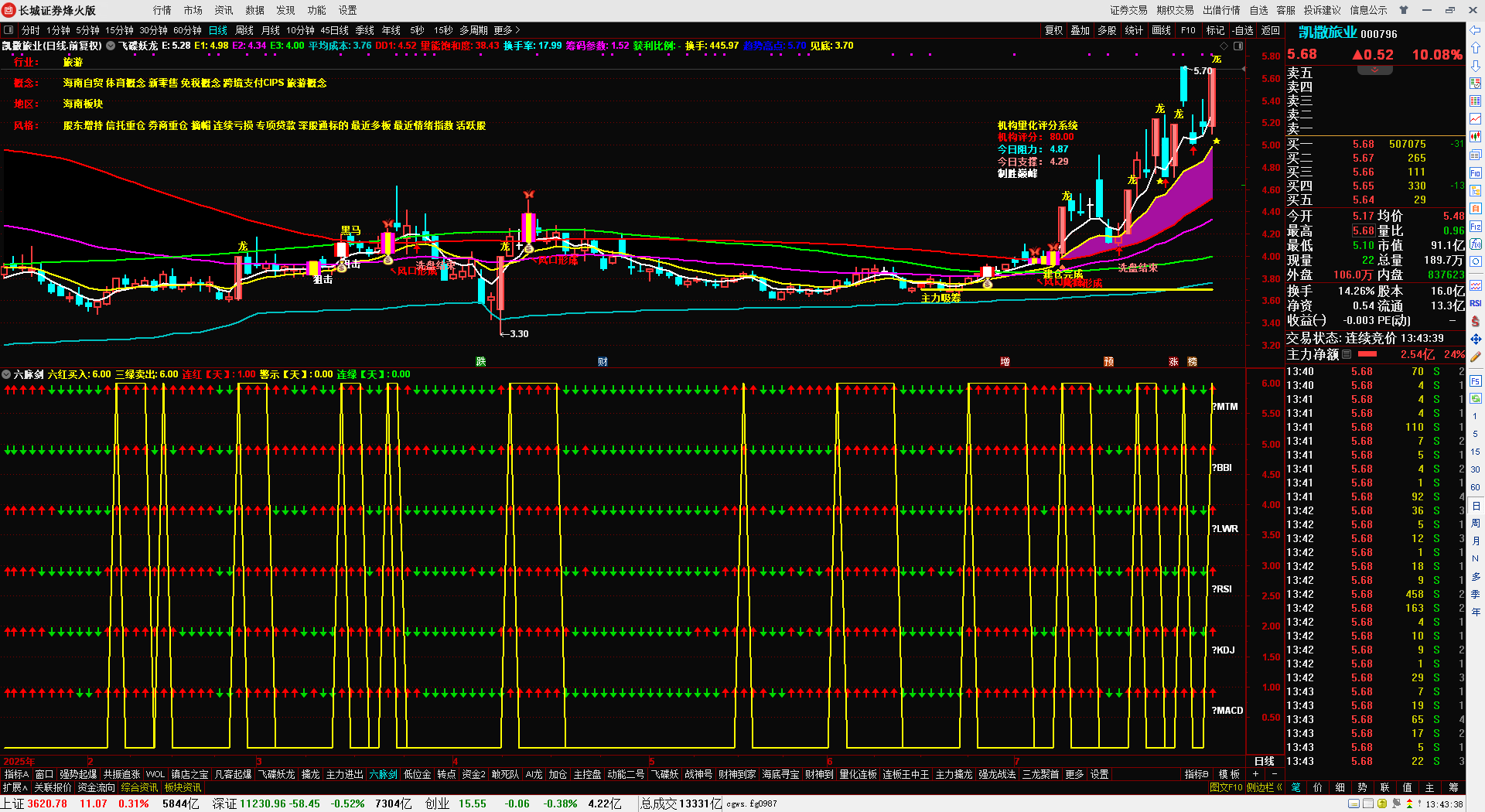The height and width of the screenshot is (812, 1485).
Task: Open the 资讯 menu
Action: (x=224, y=10)
